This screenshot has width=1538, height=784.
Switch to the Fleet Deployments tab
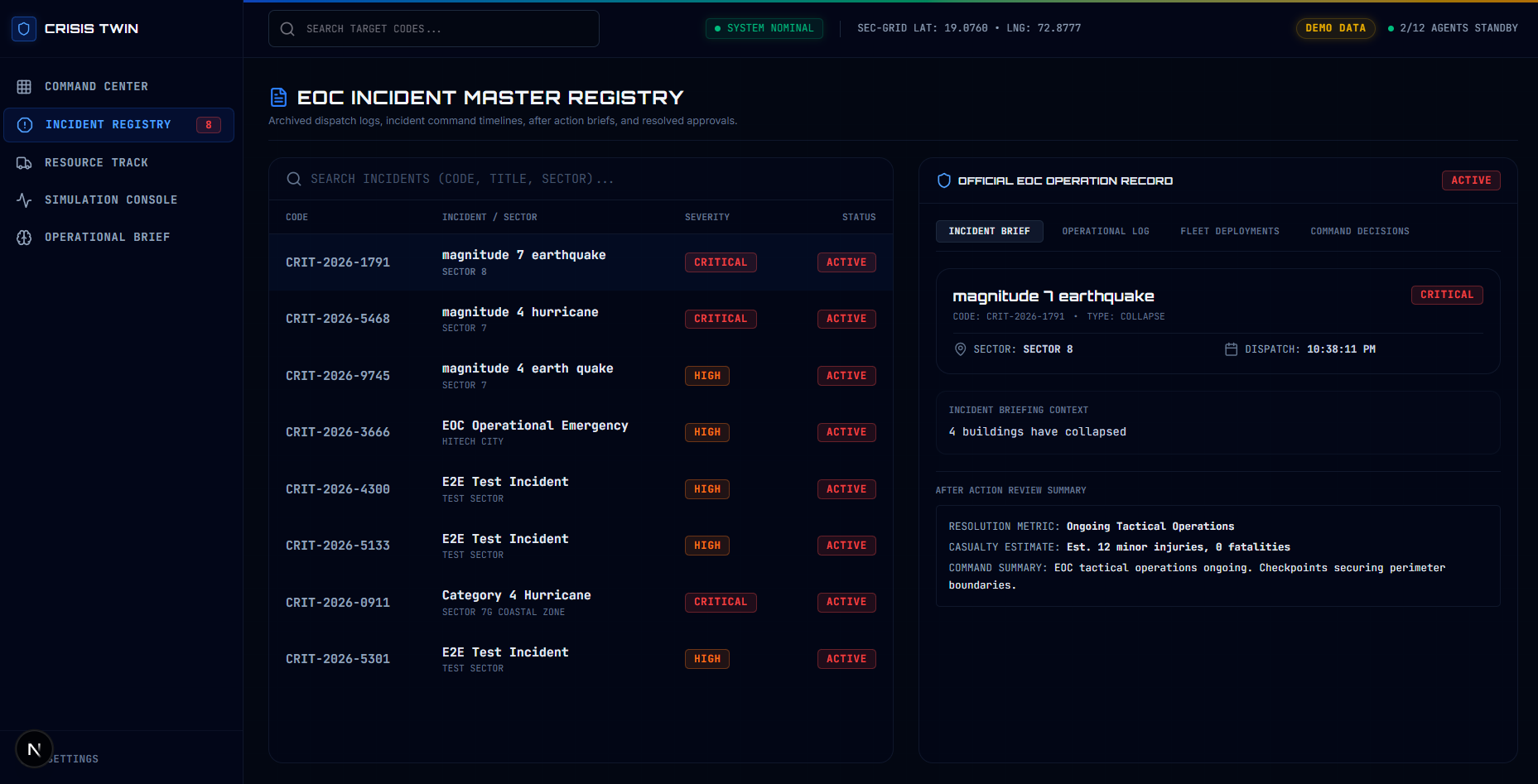point(1230,232)
